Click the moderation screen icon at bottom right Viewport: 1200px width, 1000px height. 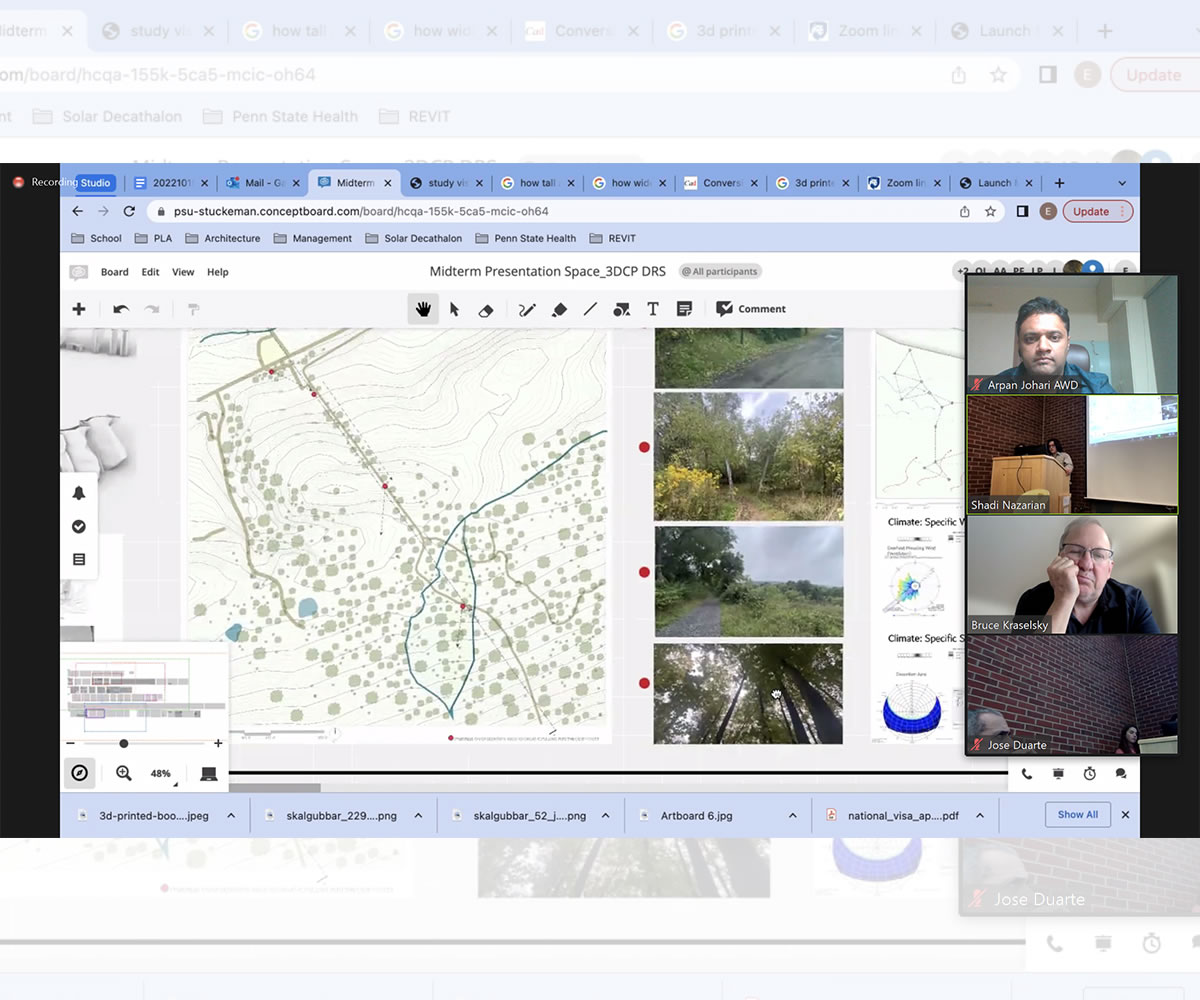[1058, 774]
